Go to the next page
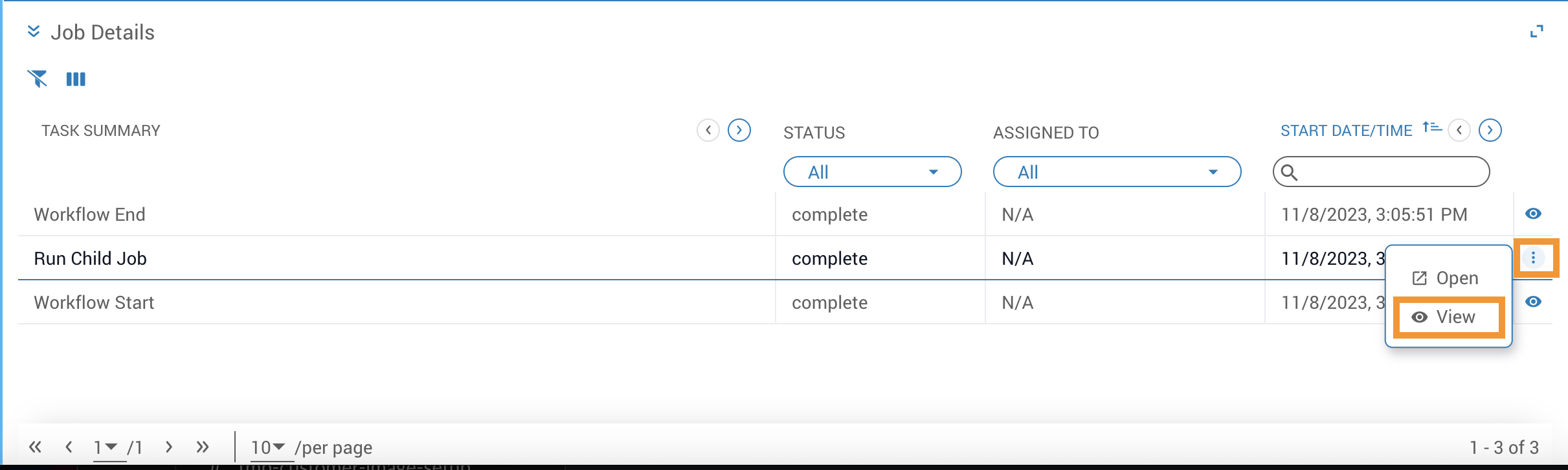1568x470 pixels. click(169, 447)
